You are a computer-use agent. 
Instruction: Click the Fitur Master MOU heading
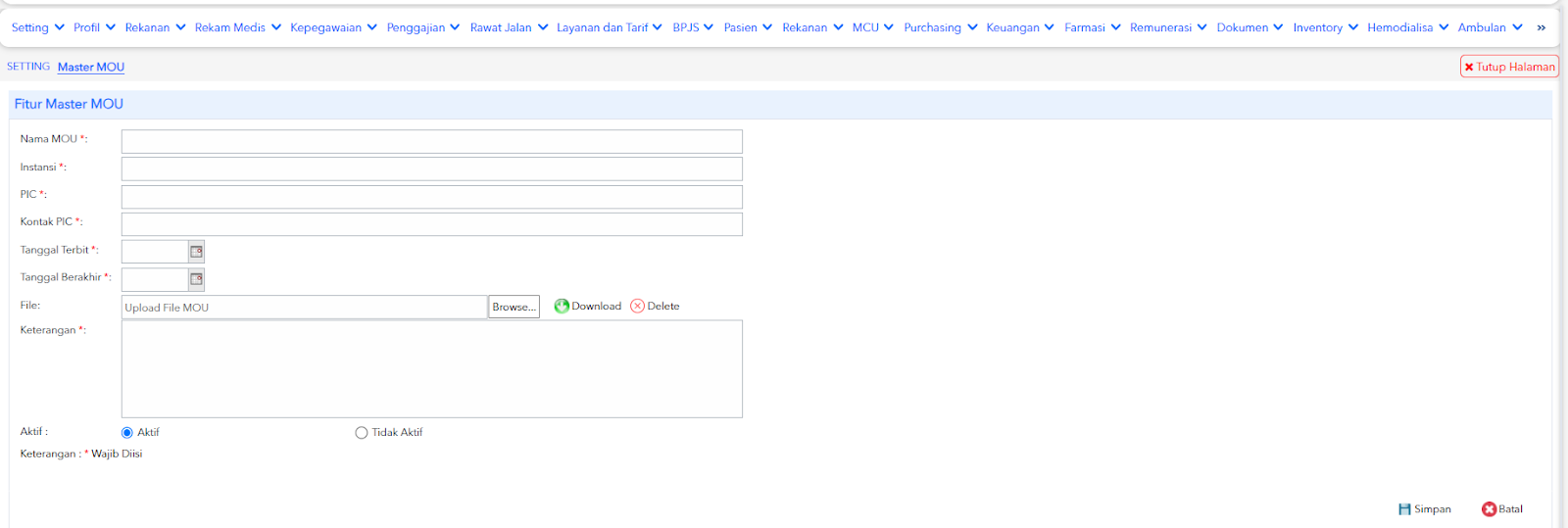click(69, 104)
